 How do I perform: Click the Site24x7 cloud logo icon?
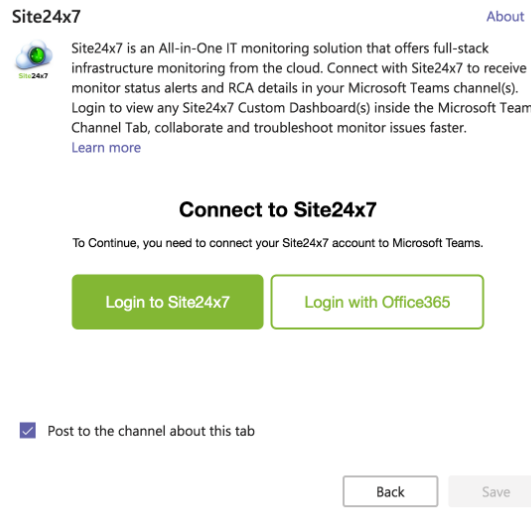(34, 59)
